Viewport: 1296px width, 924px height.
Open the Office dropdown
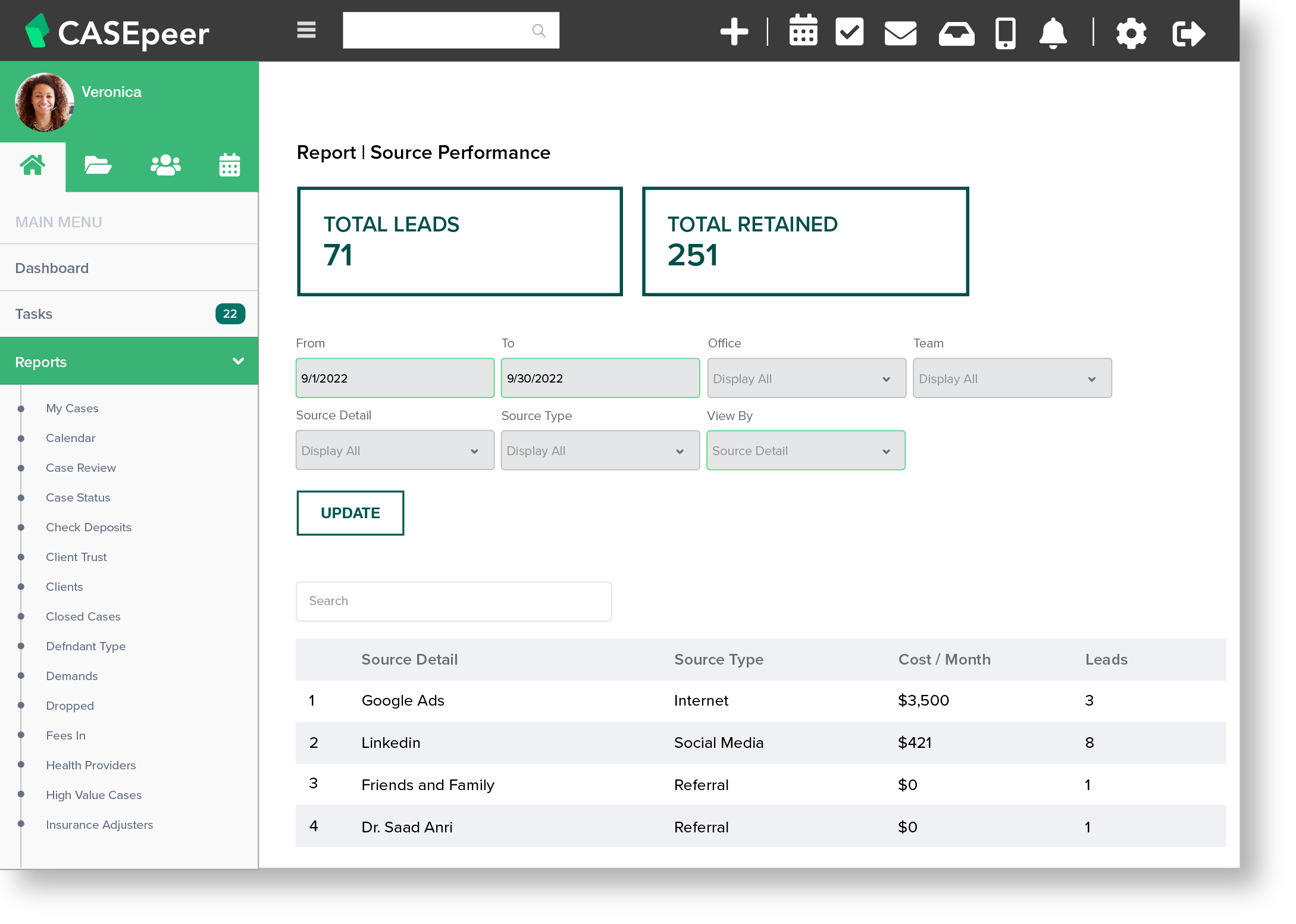pos(806,379)
